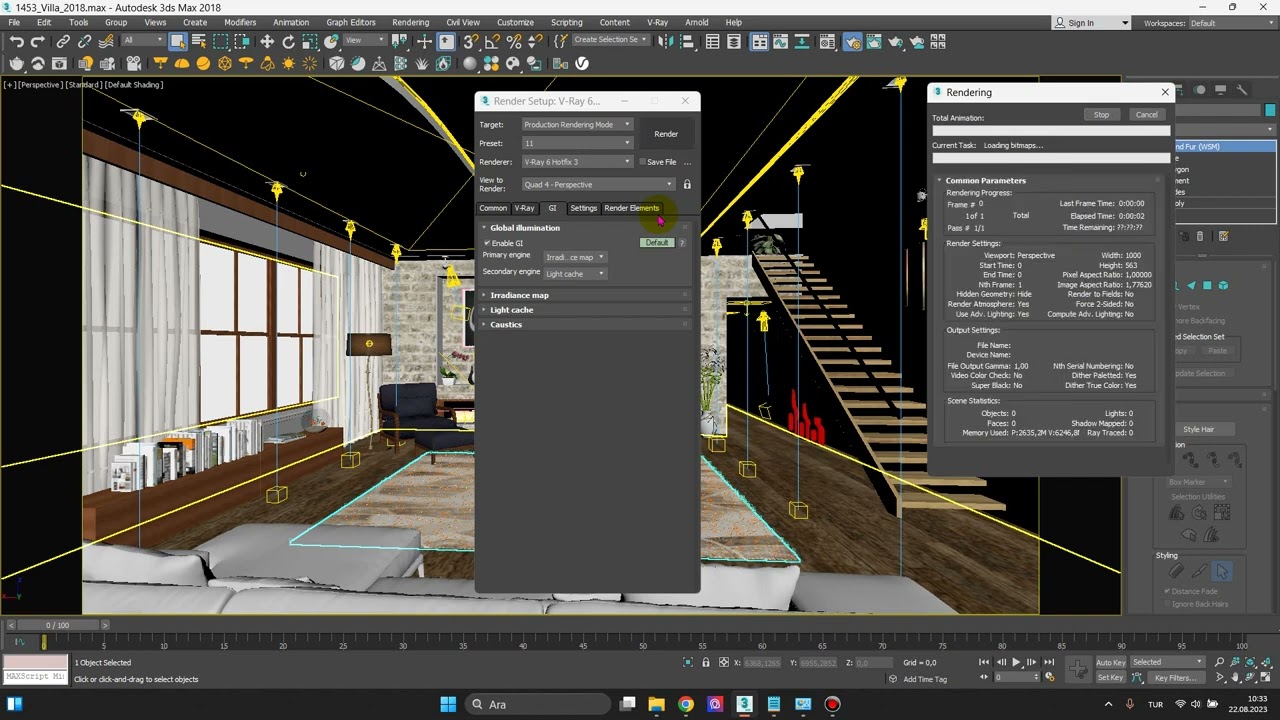The image size is (1280, 720).
Task: Click Zoom Extents All viewport icon
Action: (1268, 662)
